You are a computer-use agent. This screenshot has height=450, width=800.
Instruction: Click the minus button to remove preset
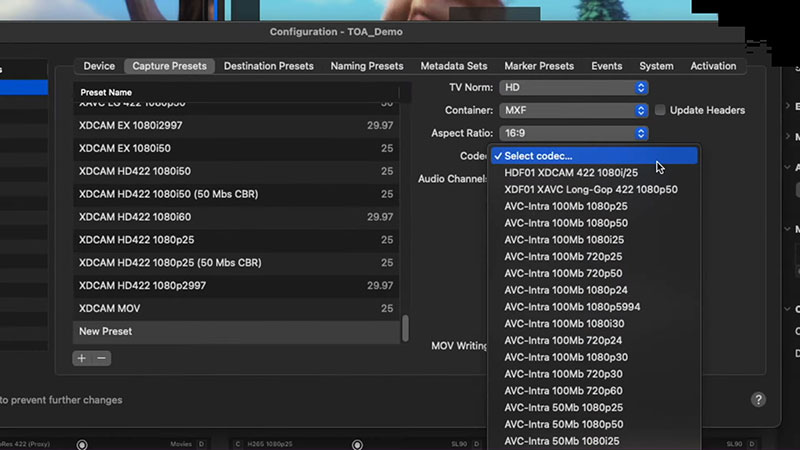(x=102, y=358)
